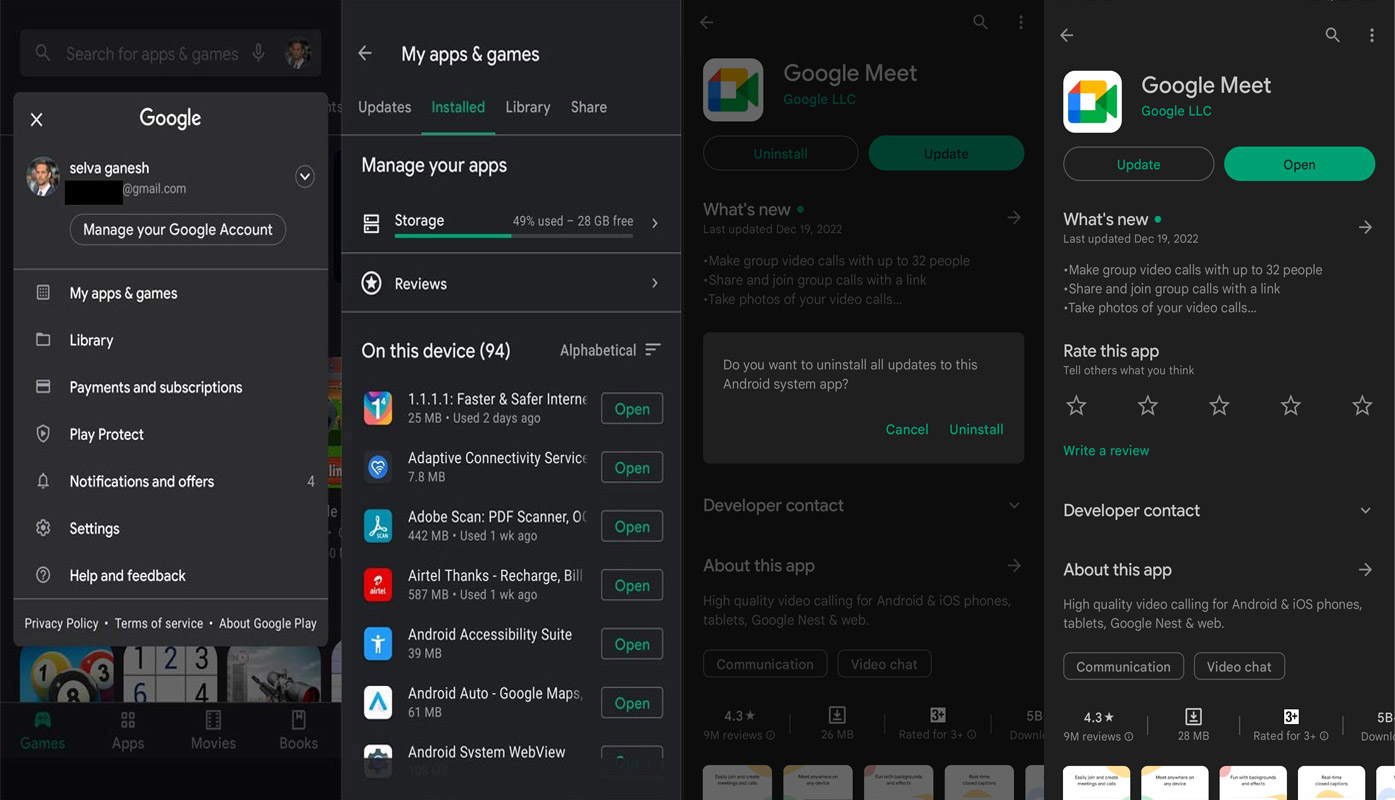Open Terms of service link
The height and width of the screenshot is (800, 1395).
click(158, 623)
